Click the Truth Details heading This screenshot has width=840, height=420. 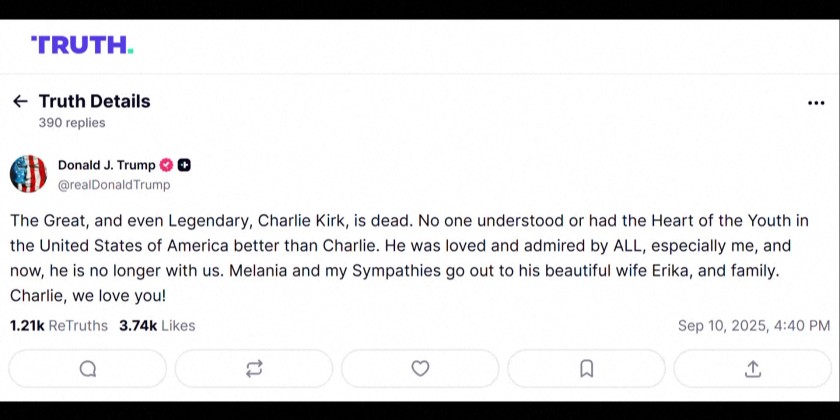[94, 101]
